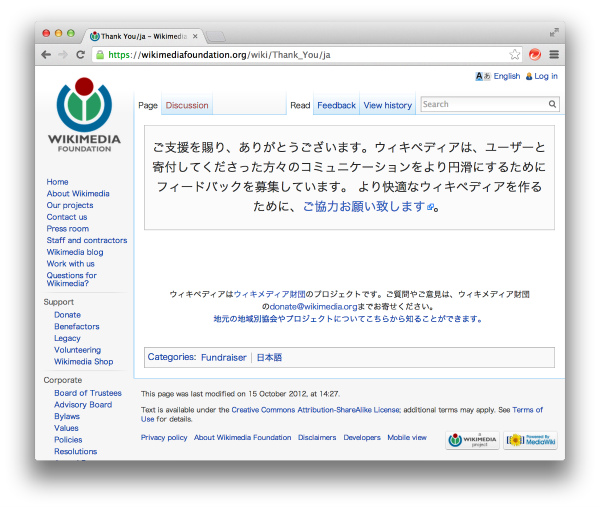Open the Values link
The image size is (600, 509).
pos(66,428)
